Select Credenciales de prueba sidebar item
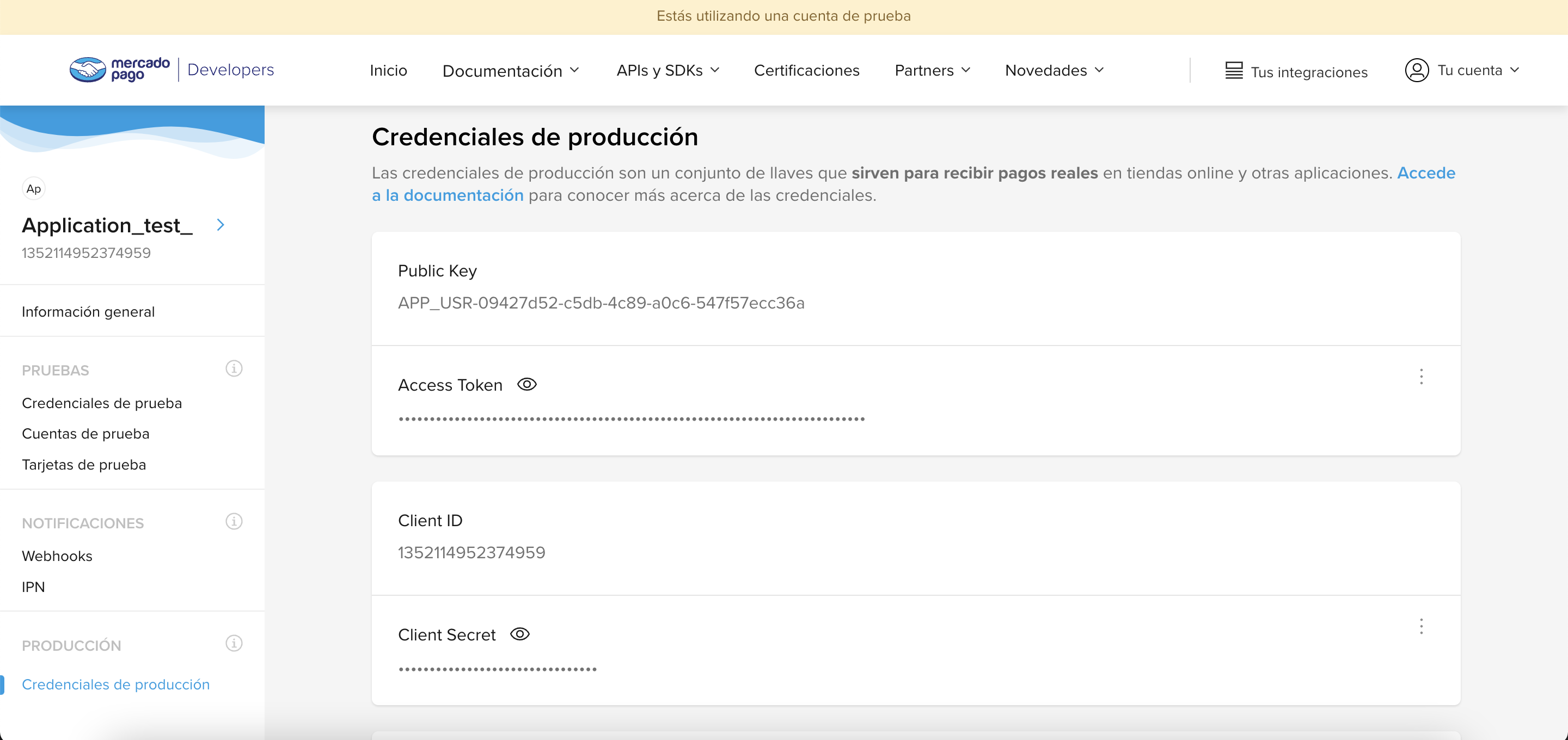The image size is (1568, 740). pos(102,402)
